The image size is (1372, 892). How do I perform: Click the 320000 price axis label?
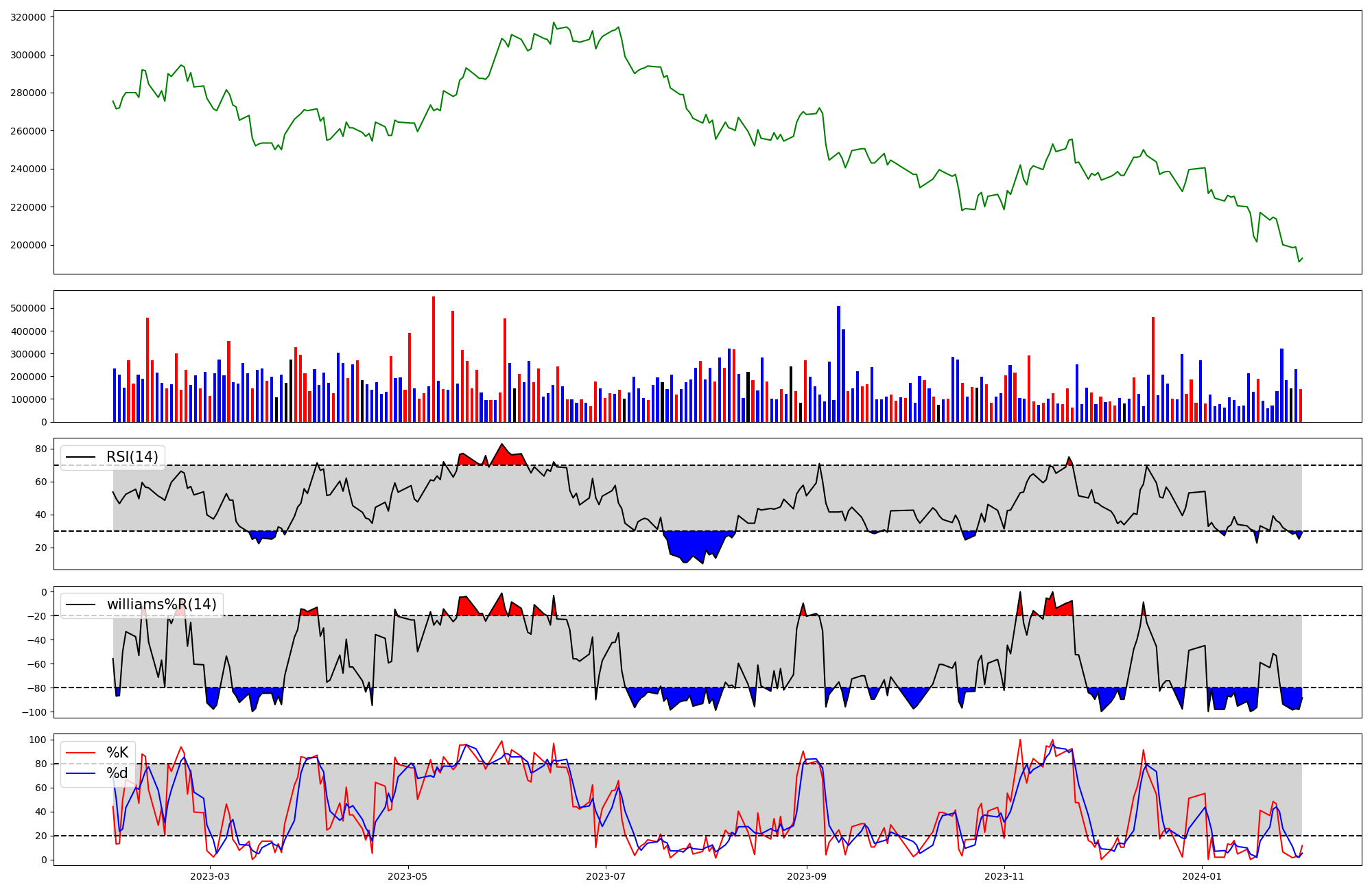coord(28,17)
